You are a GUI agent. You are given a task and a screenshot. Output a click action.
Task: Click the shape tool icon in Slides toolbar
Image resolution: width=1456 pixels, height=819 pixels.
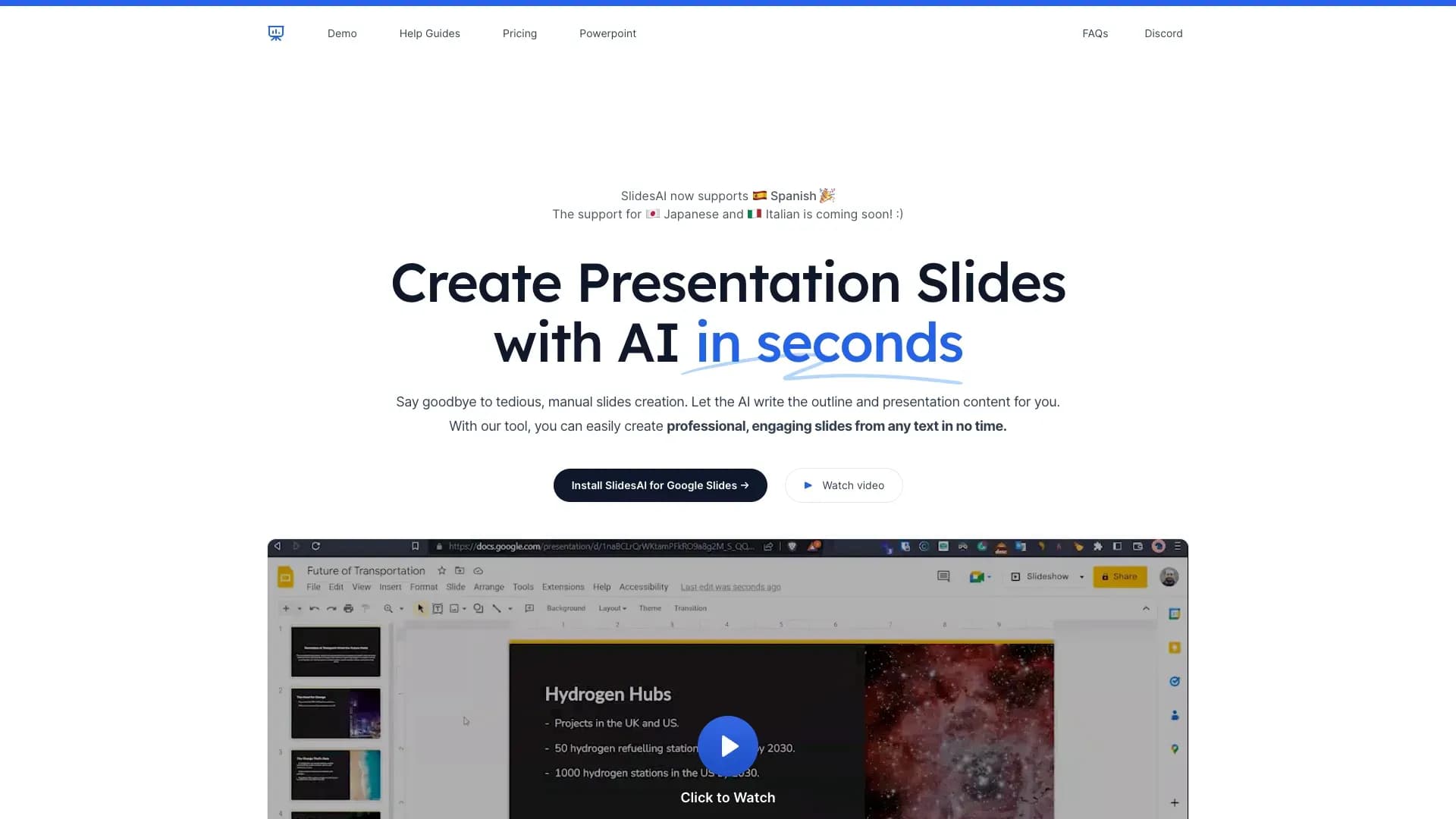479,608
